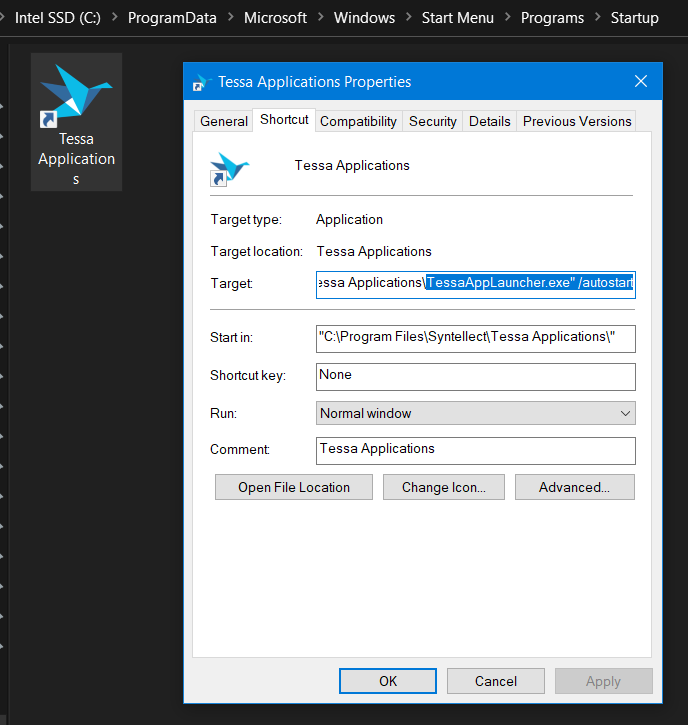Go to the Security tab
The height and width of the screenshot is (725, 688).
point(432,121)
